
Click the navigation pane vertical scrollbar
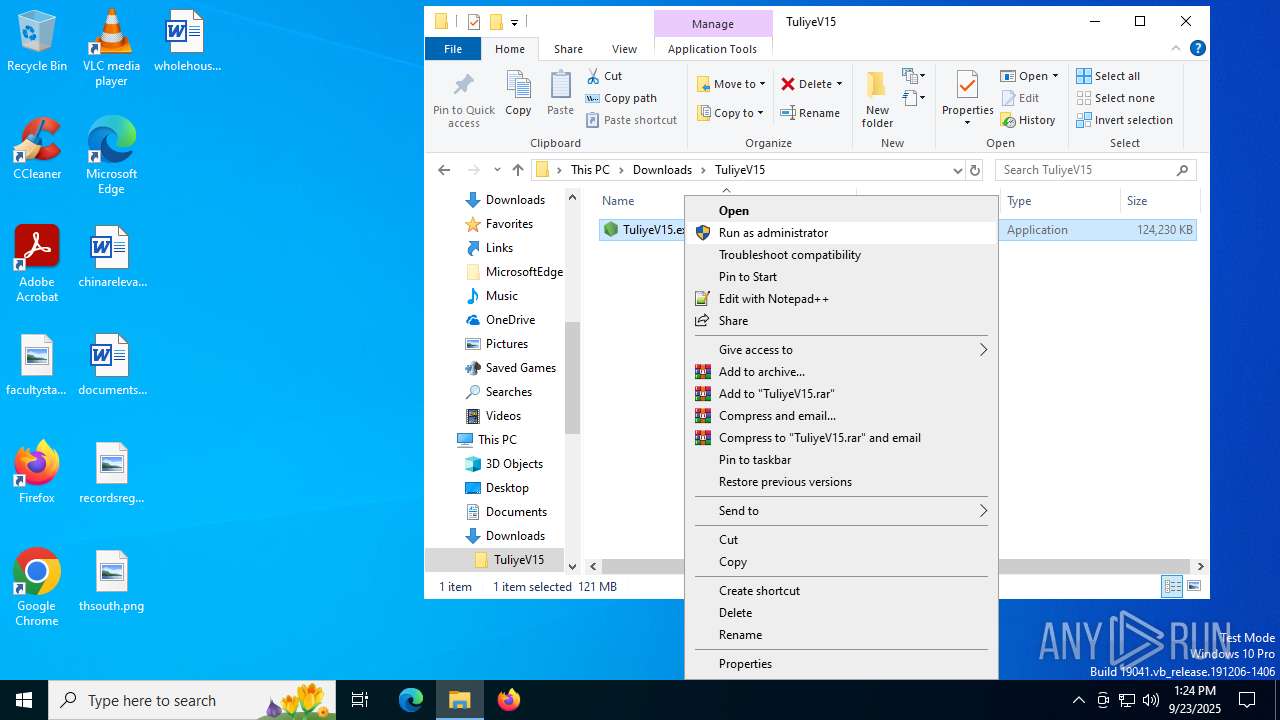[572, 380]
